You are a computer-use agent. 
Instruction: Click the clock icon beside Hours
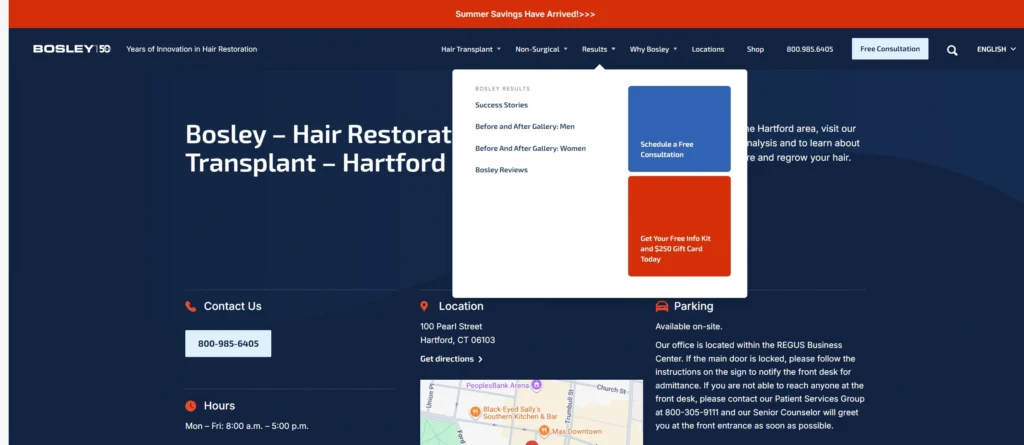pos(191,406)
